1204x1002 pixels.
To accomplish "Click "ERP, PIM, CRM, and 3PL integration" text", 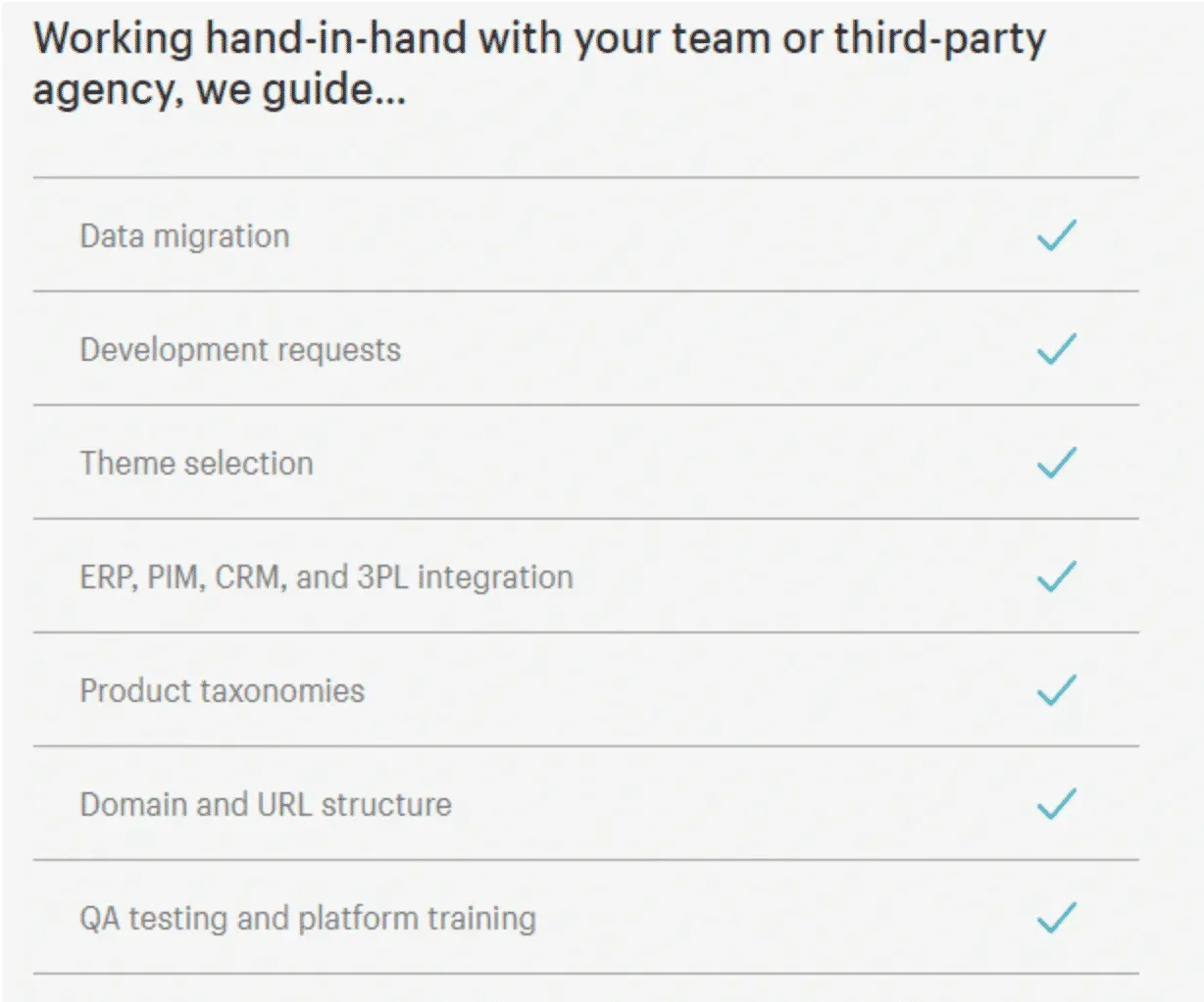I will coord(326,577).
